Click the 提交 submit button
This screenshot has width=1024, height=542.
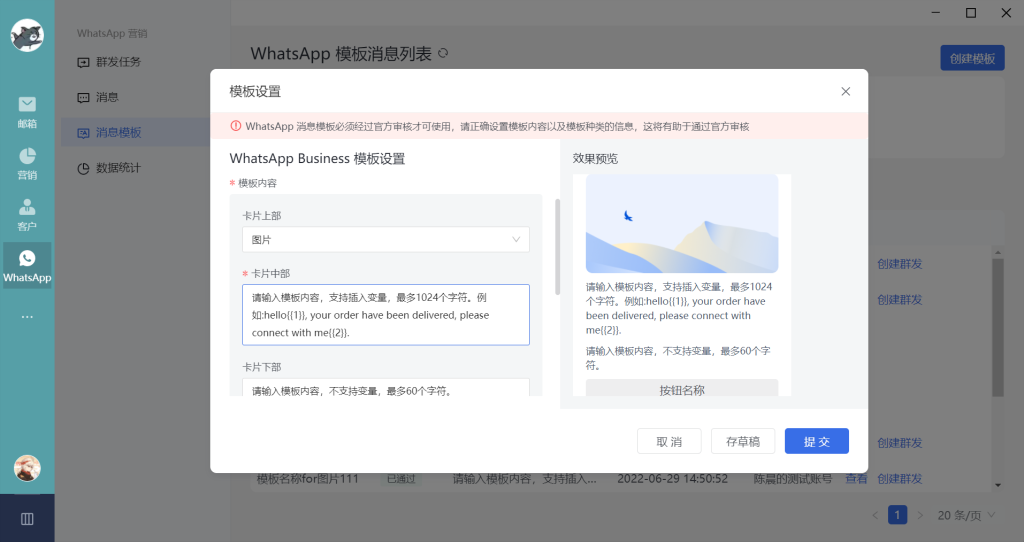[x=816, y=441]
